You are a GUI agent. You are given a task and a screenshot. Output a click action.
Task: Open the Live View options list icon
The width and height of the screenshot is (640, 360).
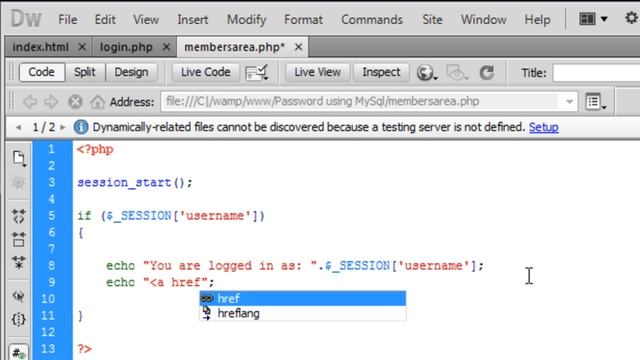pos(596,102)
